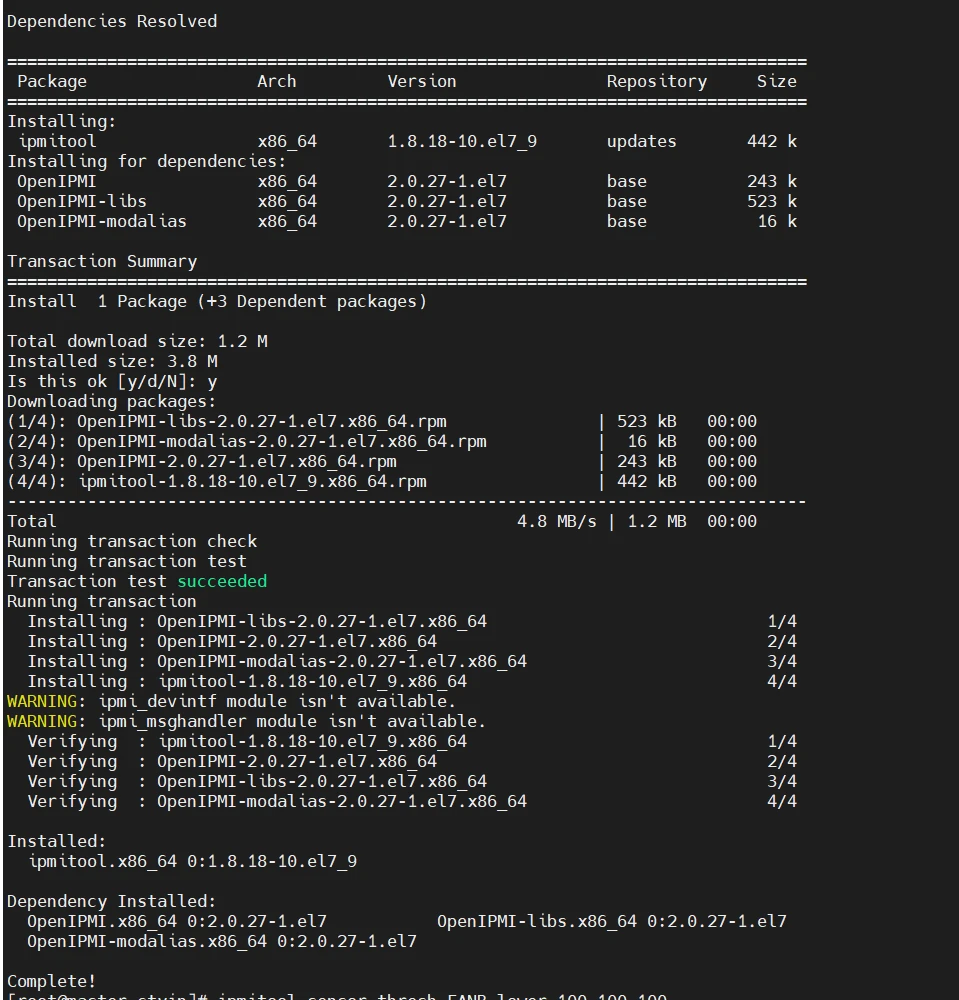Click the "Complete!" message
This screenshot has width=959, height=1000.
52,981
